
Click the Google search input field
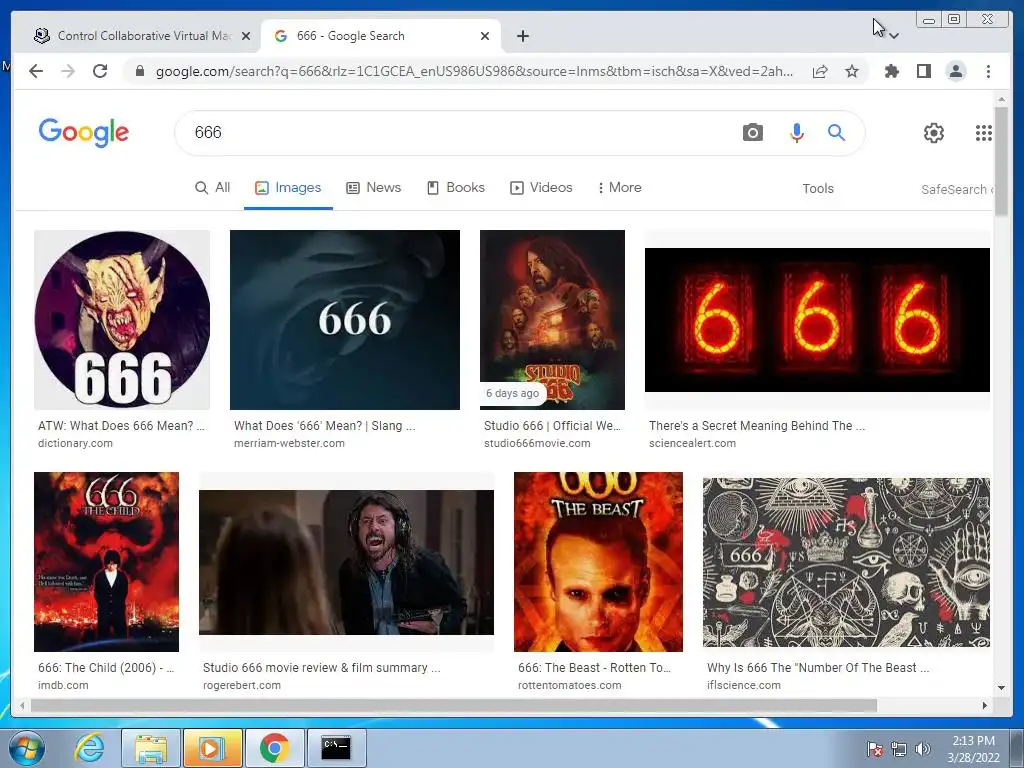457,133
